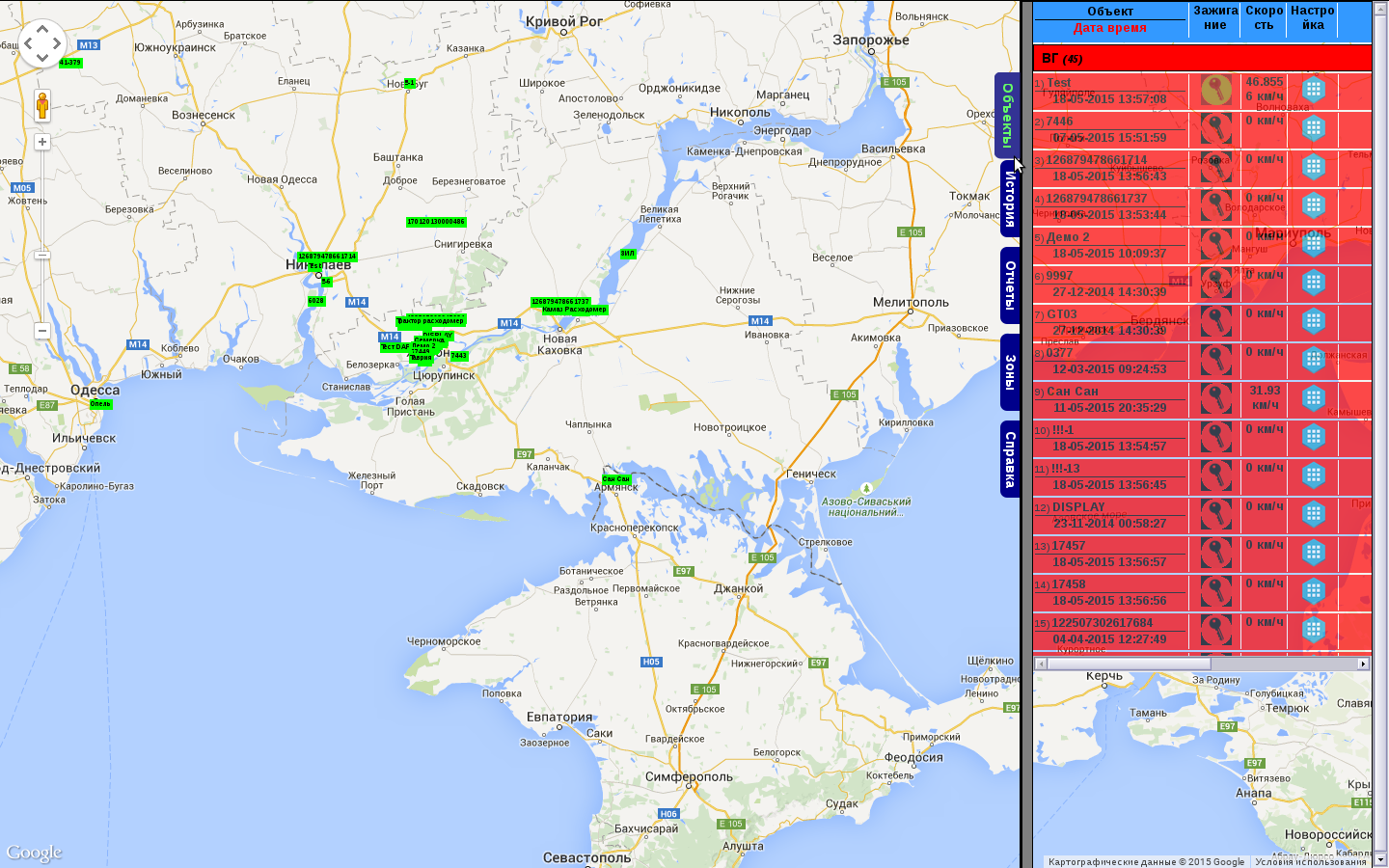Open settings icon for object 7446
The image size is (1389, 868).
tap(1313, 128)
